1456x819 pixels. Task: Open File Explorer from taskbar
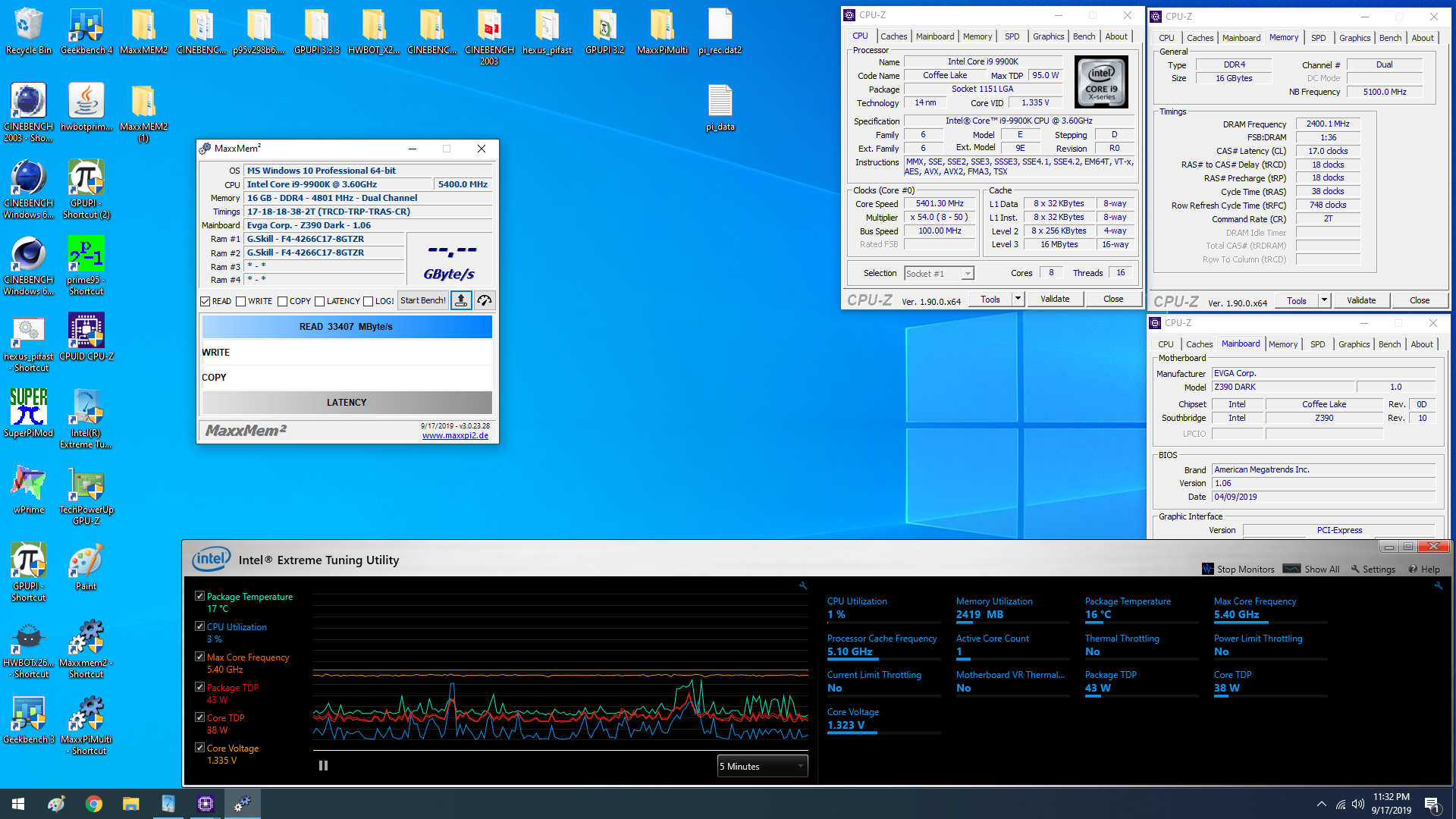tap(131, 804)
